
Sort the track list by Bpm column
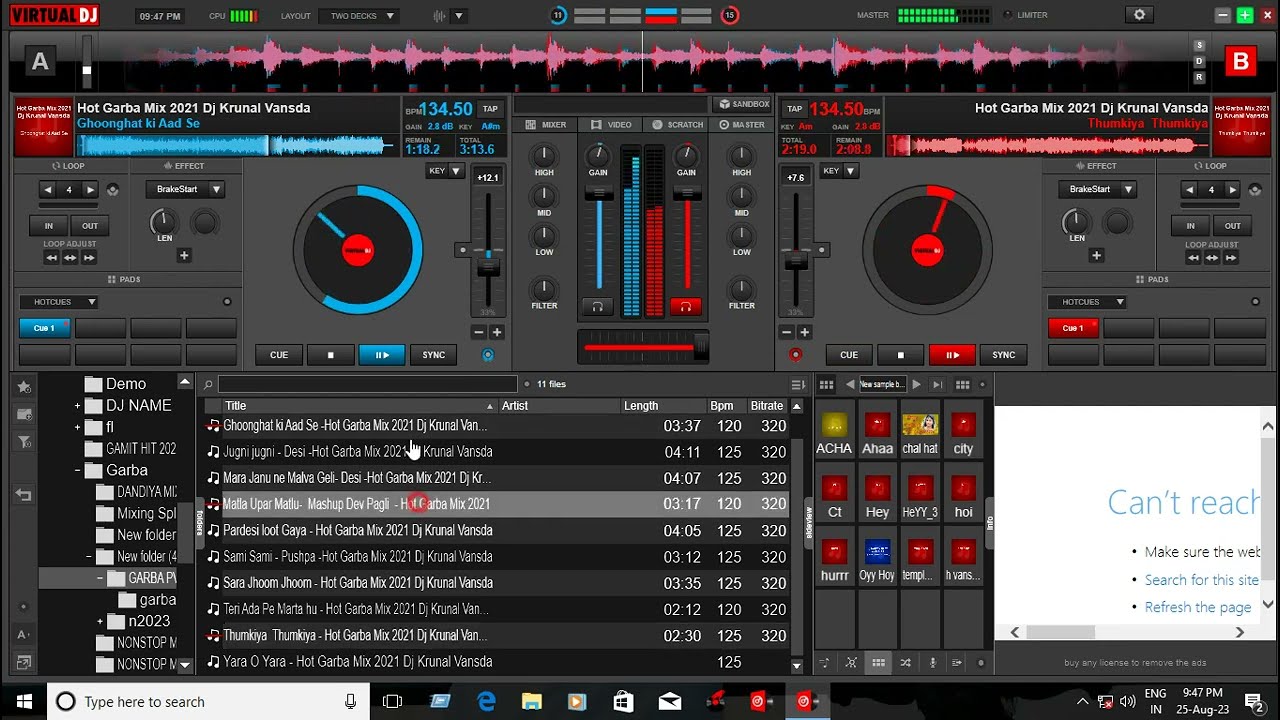point(722,406)
